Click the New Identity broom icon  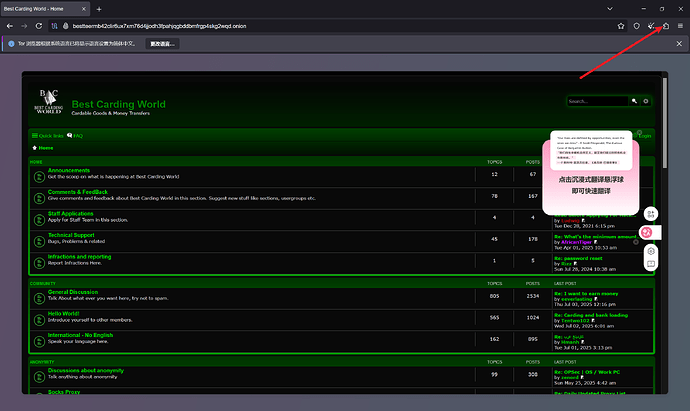tap(651, 26)
